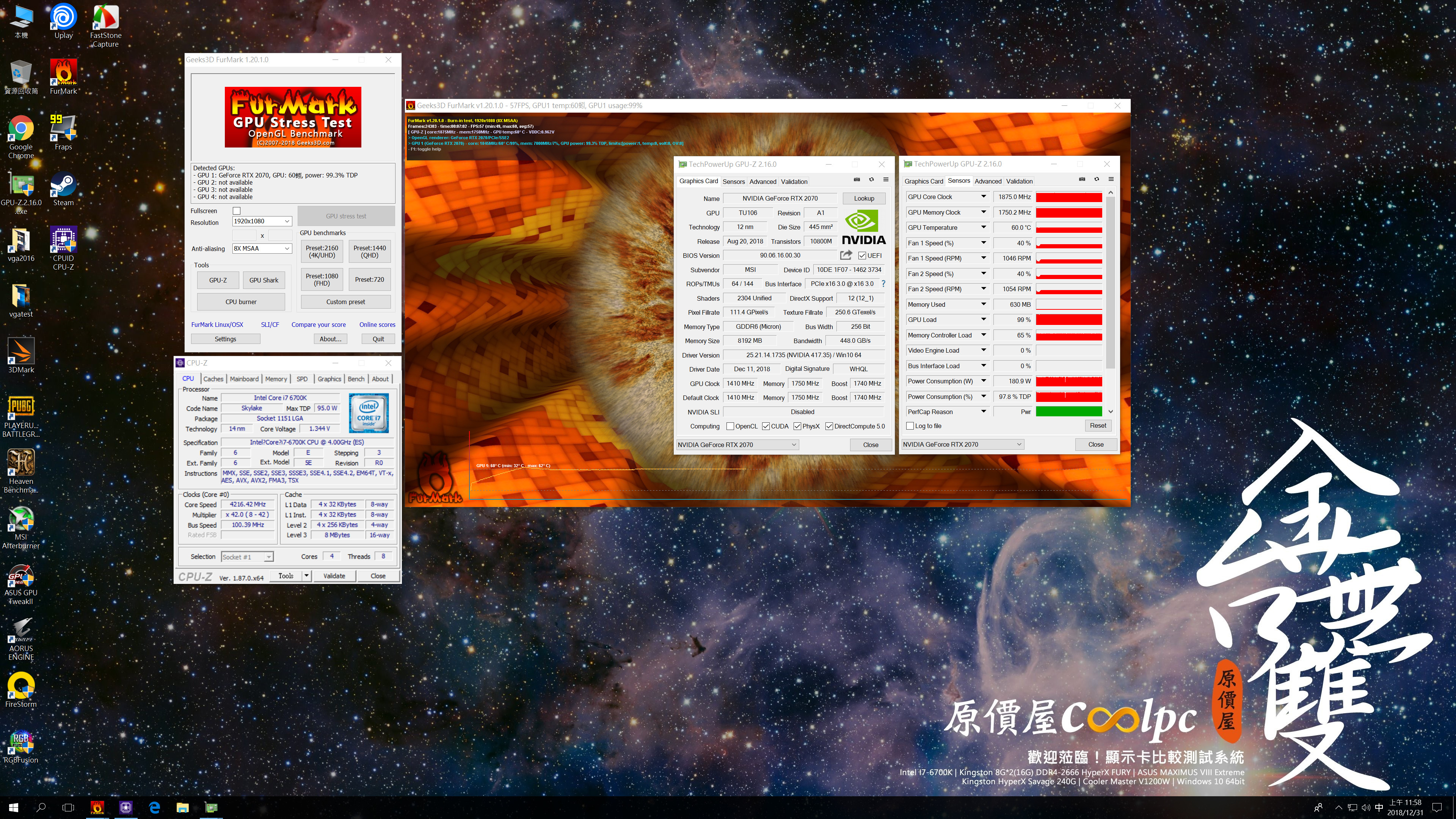
Task: Open FastStone Capture desktop icon
Action: tap(106, 25)
